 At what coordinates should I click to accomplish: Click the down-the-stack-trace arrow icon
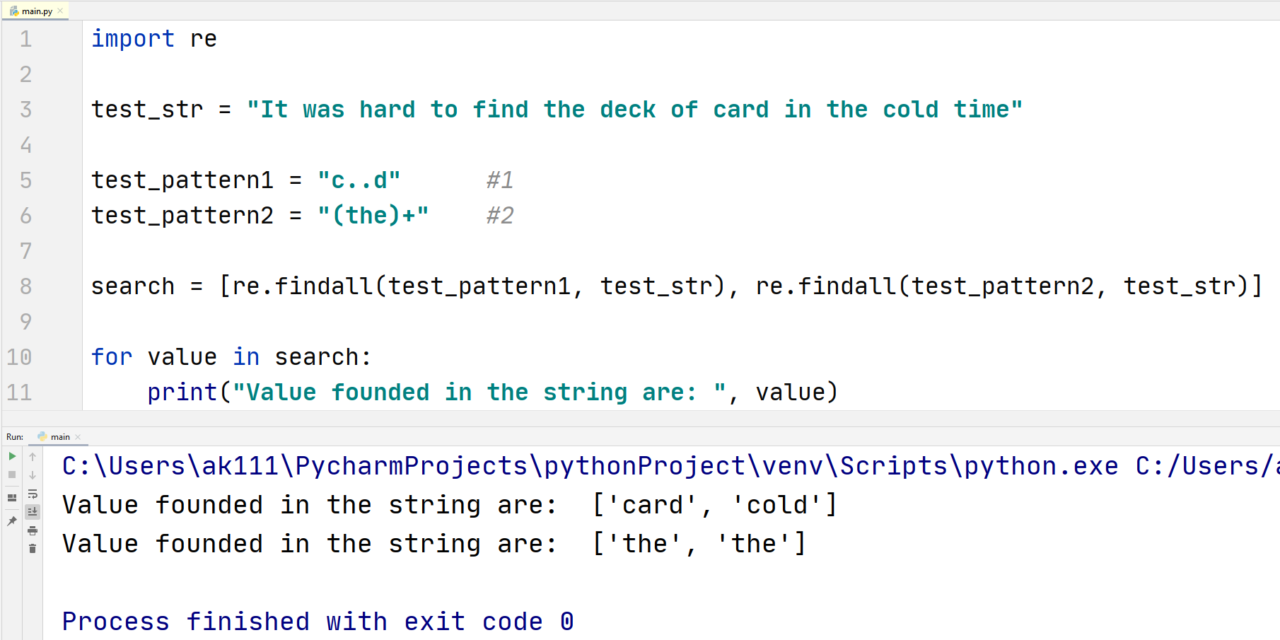[x=32, y=476]
